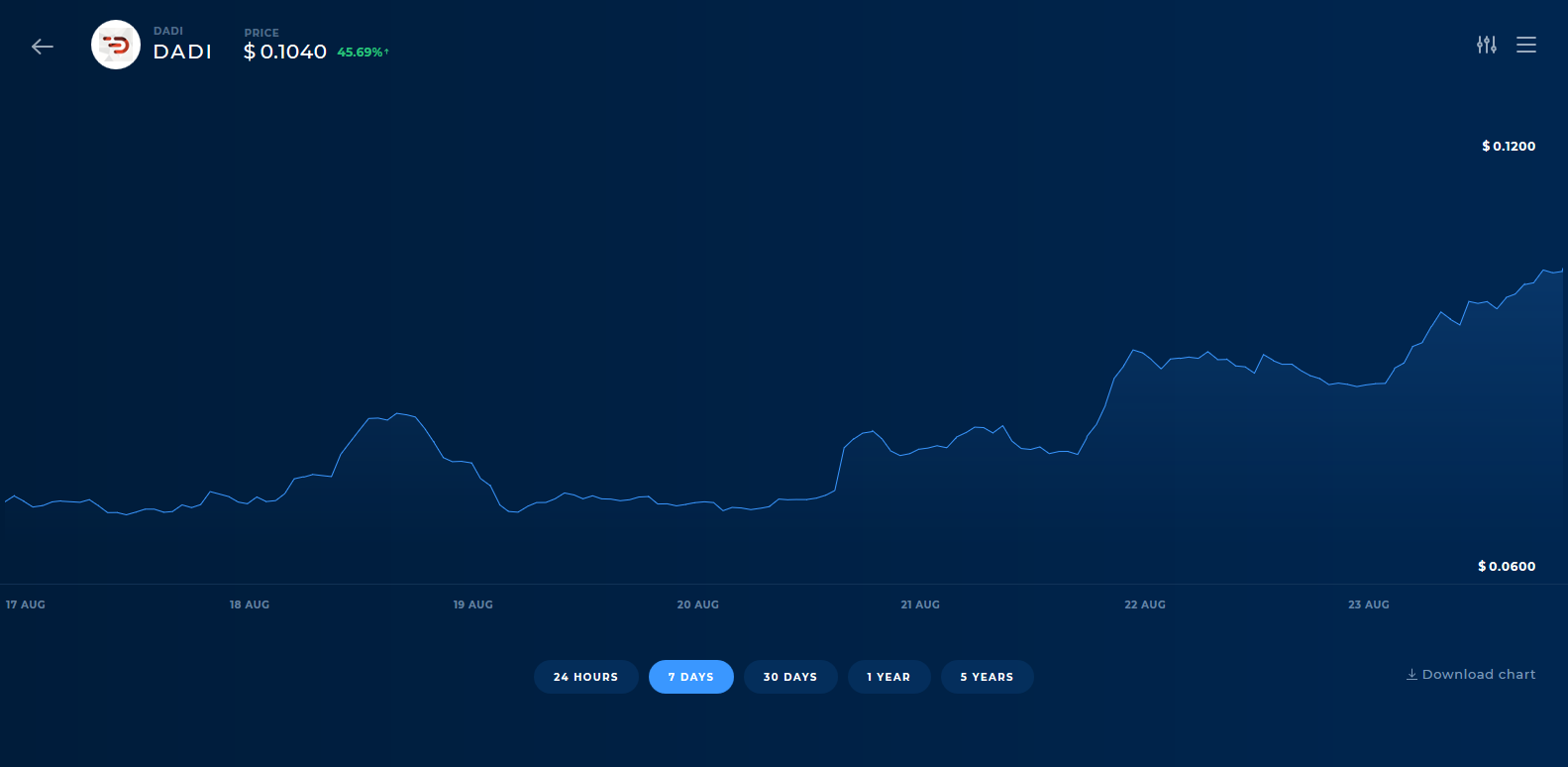Click the download icon beside Download chart
This screenshot has width=1568, height=767.
pos(1411,675)
